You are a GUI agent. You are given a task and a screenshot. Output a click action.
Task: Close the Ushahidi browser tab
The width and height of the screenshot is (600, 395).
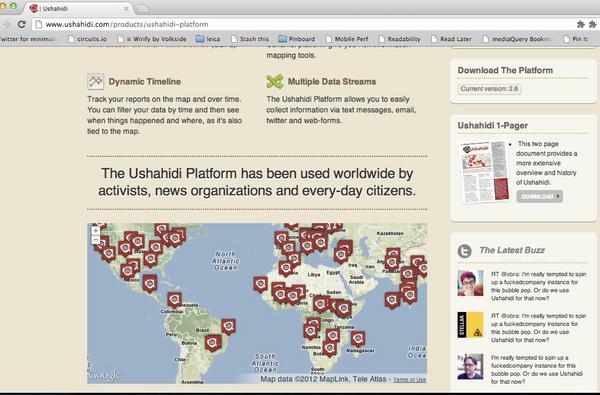[x=126, y=8]
